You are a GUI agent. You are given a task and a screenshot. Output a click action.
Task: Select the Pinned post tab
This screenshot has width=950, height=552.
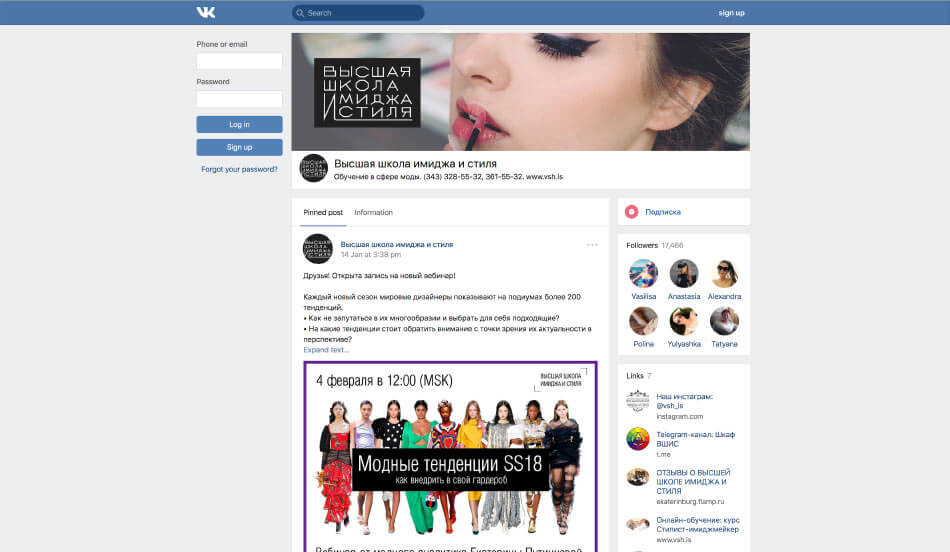[323, 213]
